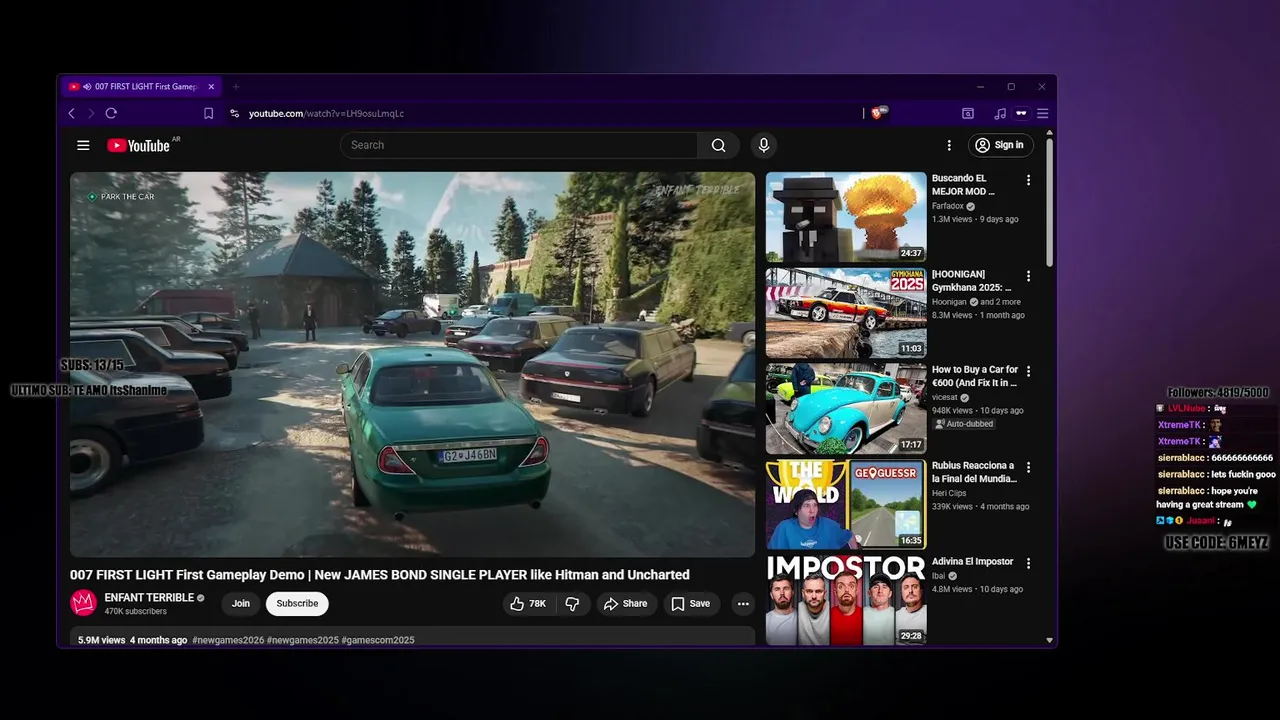Screen dimensions: 1280x720
Task: Open more actions below the video
Action: pos(743,603)
